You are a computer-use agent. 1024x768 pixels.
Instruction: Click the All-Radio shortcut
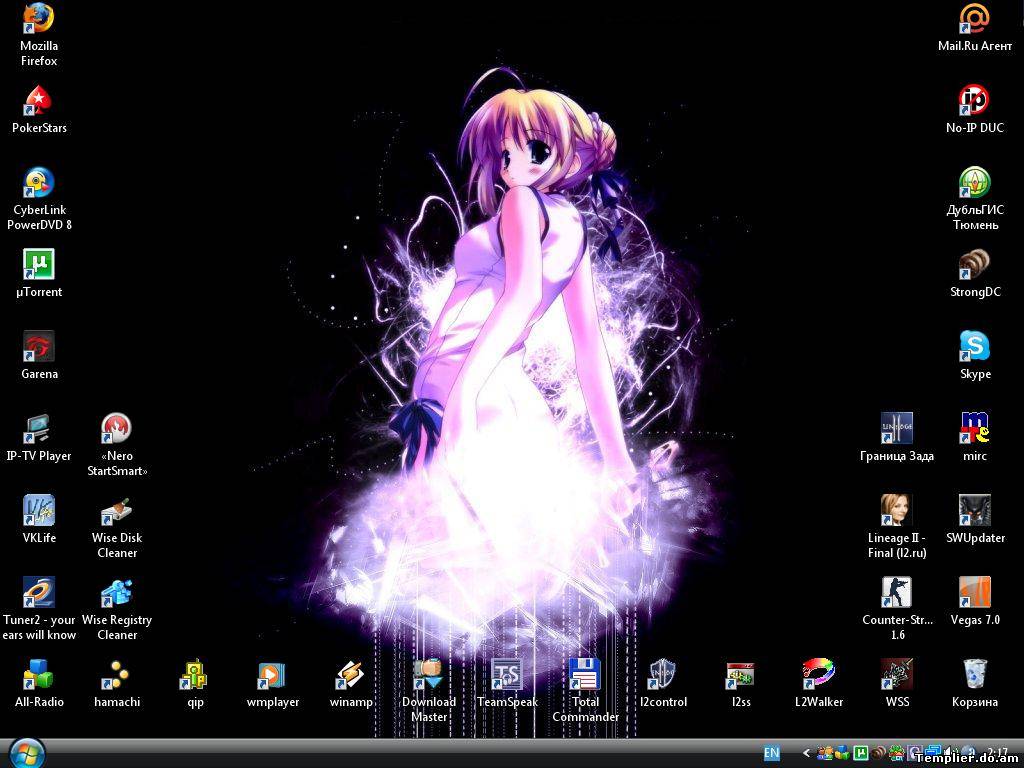pyautogui.click(x=39, y=675)
